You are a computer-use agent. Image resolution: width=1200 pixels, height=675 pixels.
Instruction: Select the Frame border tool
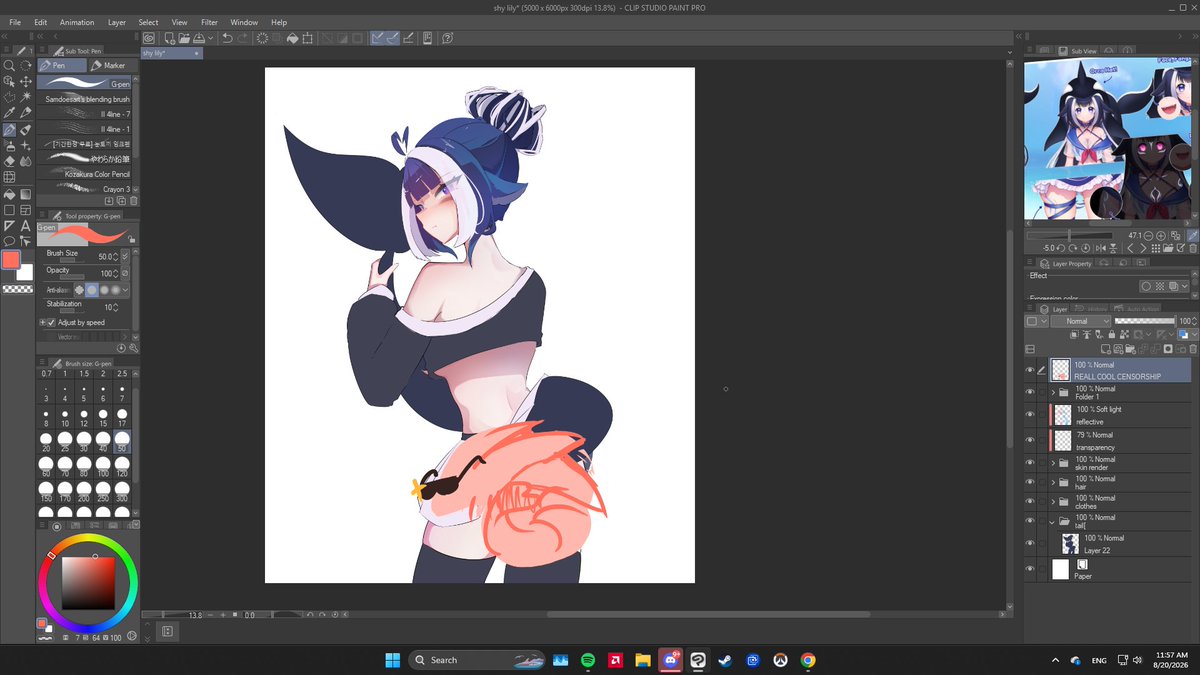[x=26, y=210]
